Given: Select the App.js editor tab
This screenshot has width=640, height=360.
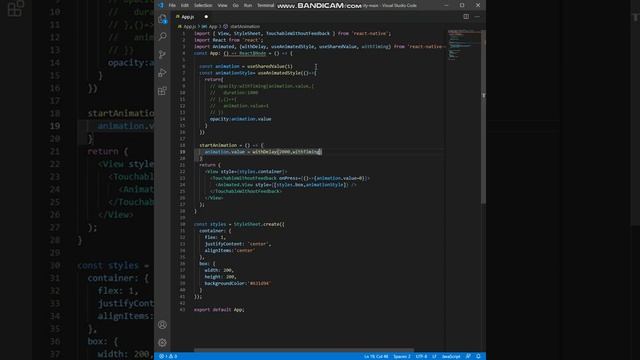Looking at the screenshot, I should click(192, 17).
